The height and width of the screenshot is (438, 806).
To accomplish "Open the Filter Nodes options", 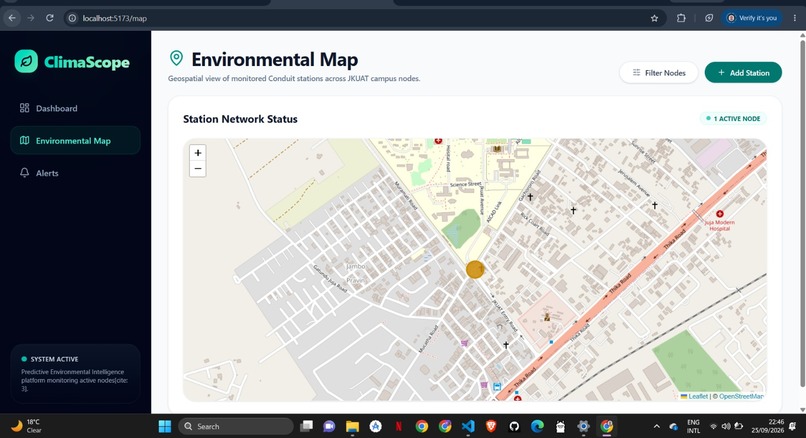I will click(658, 73).
